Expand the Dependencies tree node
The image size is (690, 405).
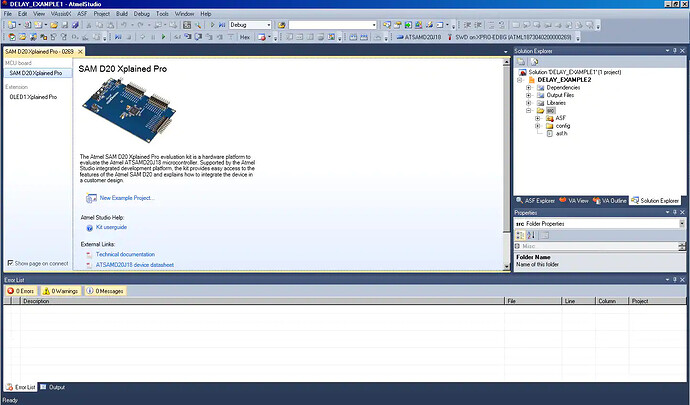point(529,88)
